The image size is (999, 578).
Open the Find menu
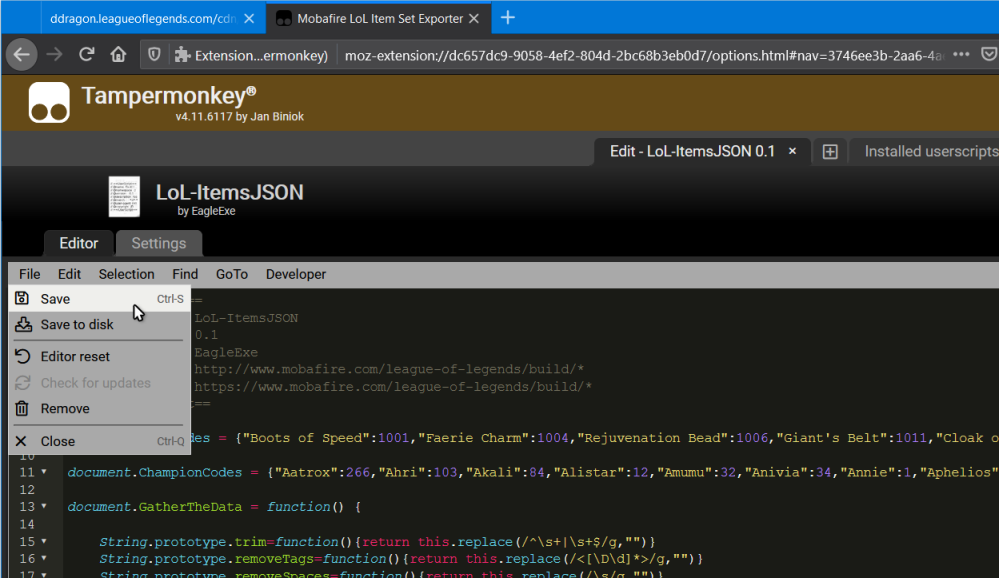click(x=185, y=274)
